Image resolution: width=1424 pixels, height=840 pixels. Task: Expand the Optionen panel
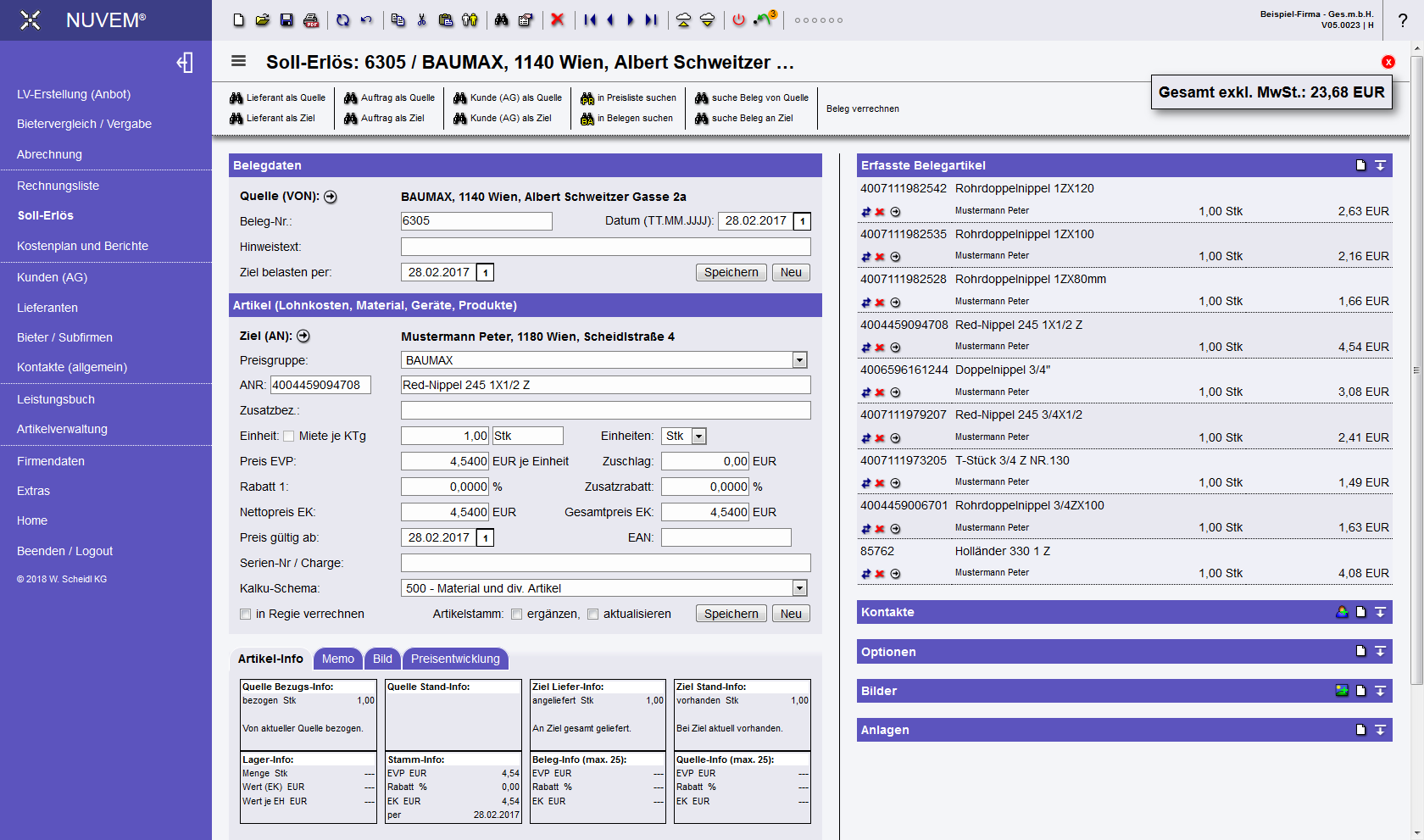[1380, 651]
